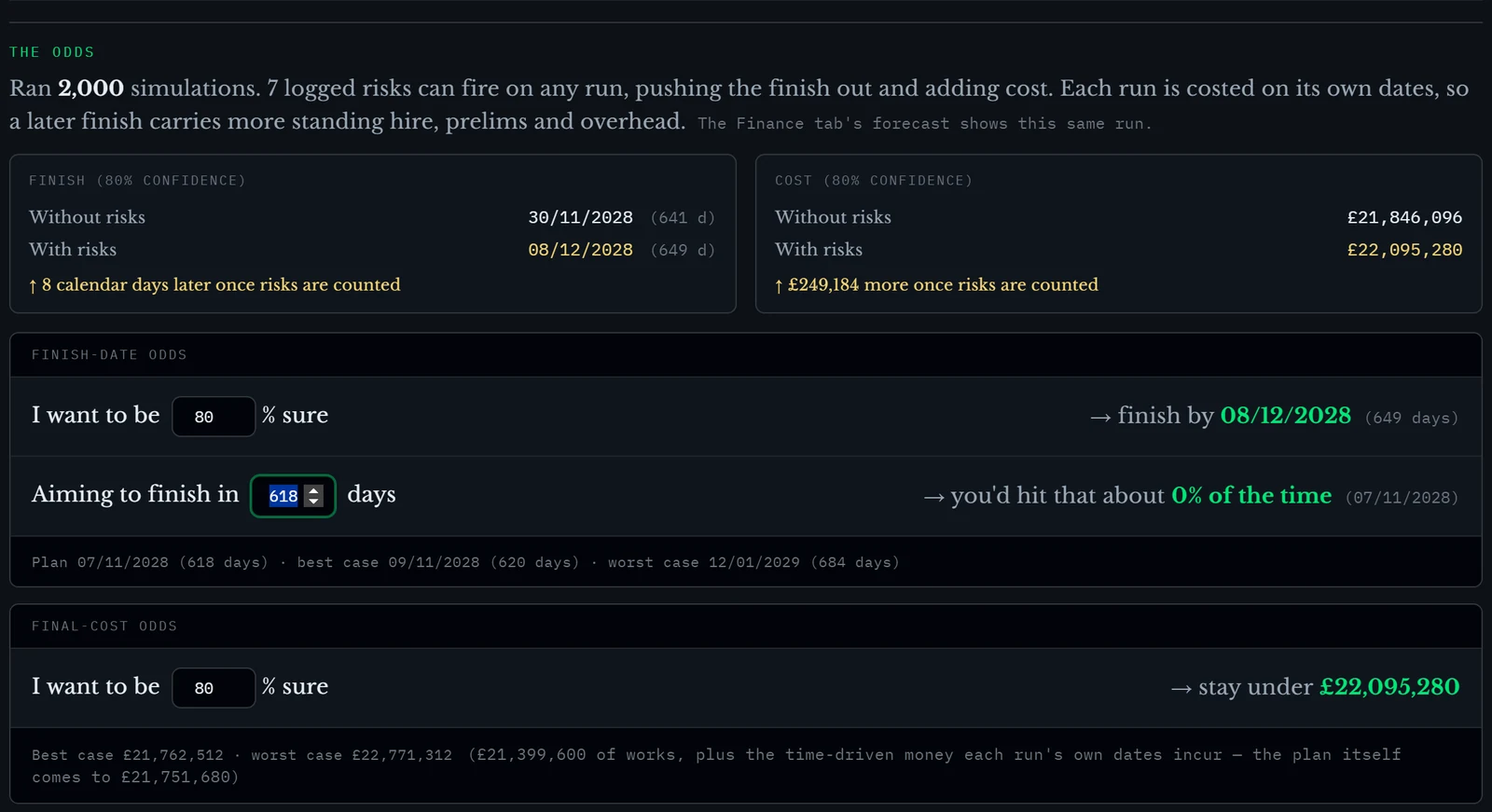This screenshot has width=1492, height=812.
Task: Click the 'Aiming to finish in' label
Action: click(135, 494)
